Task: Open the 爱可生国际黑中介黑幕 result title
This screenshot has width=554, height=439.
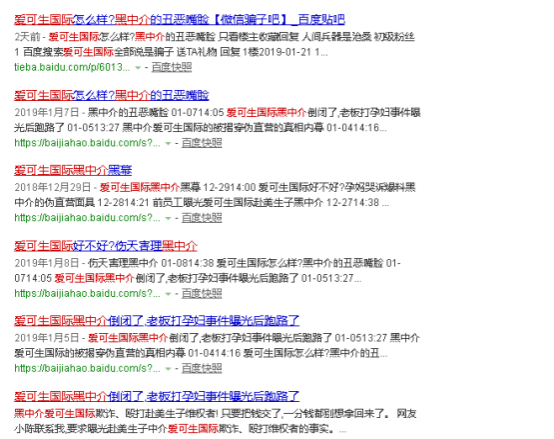Action: 73,170
